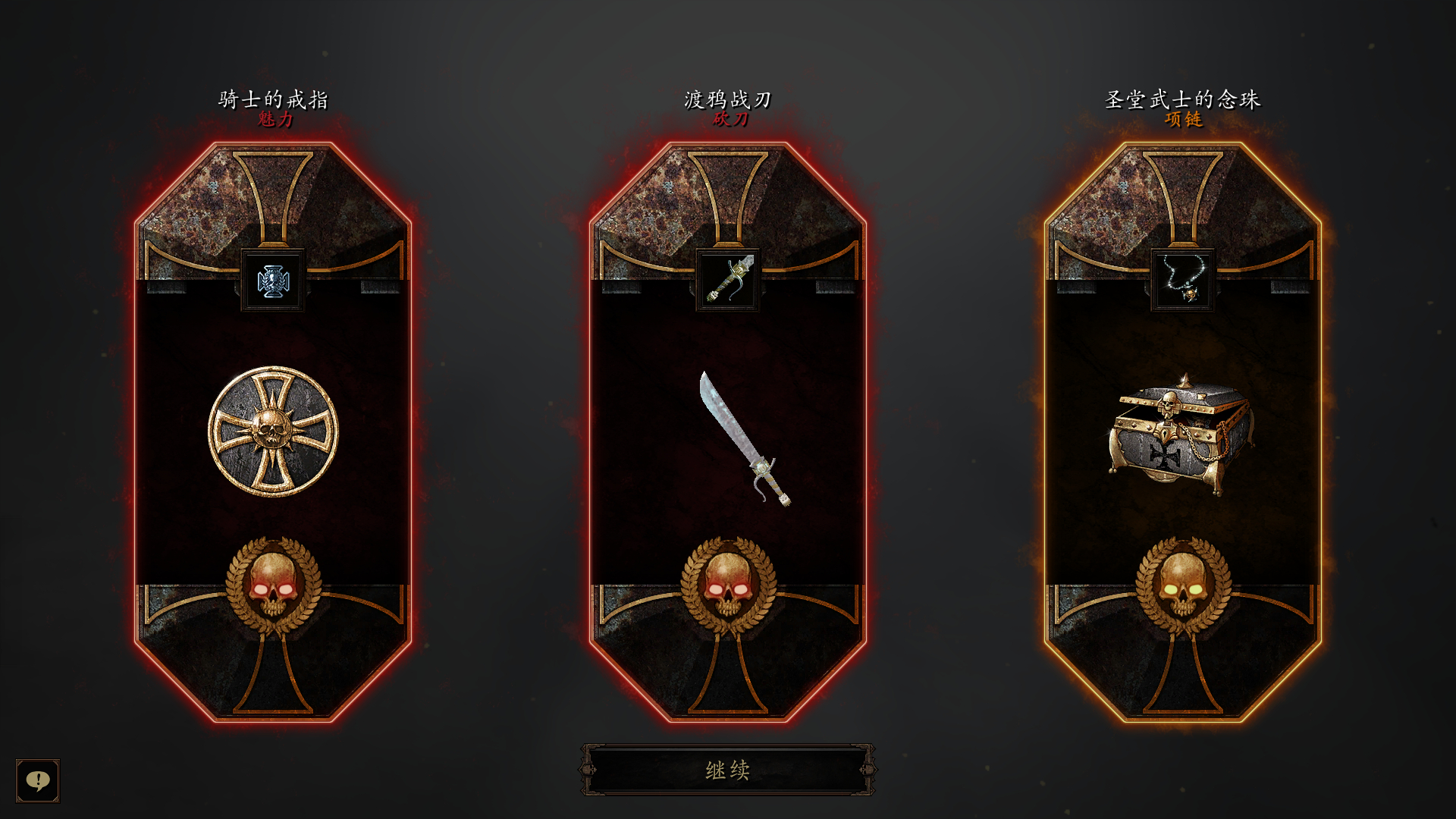Select the orange-glowing necklace loot card
This screenshot has width=1456, height=819.
tap(1183, 432)
